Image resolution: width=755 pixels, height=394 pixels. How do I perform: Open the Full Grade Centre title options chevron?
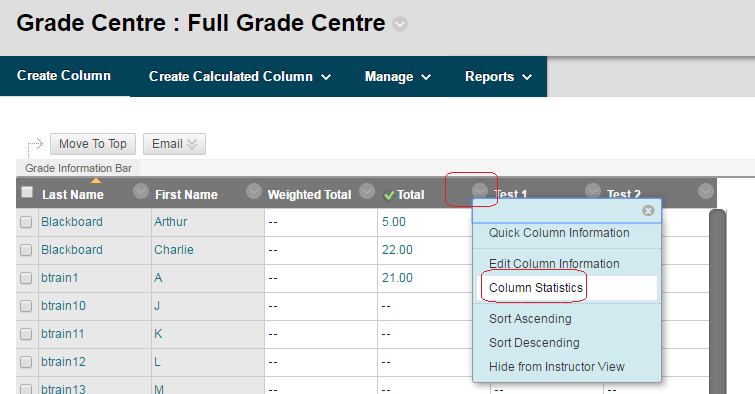(400, 24)
